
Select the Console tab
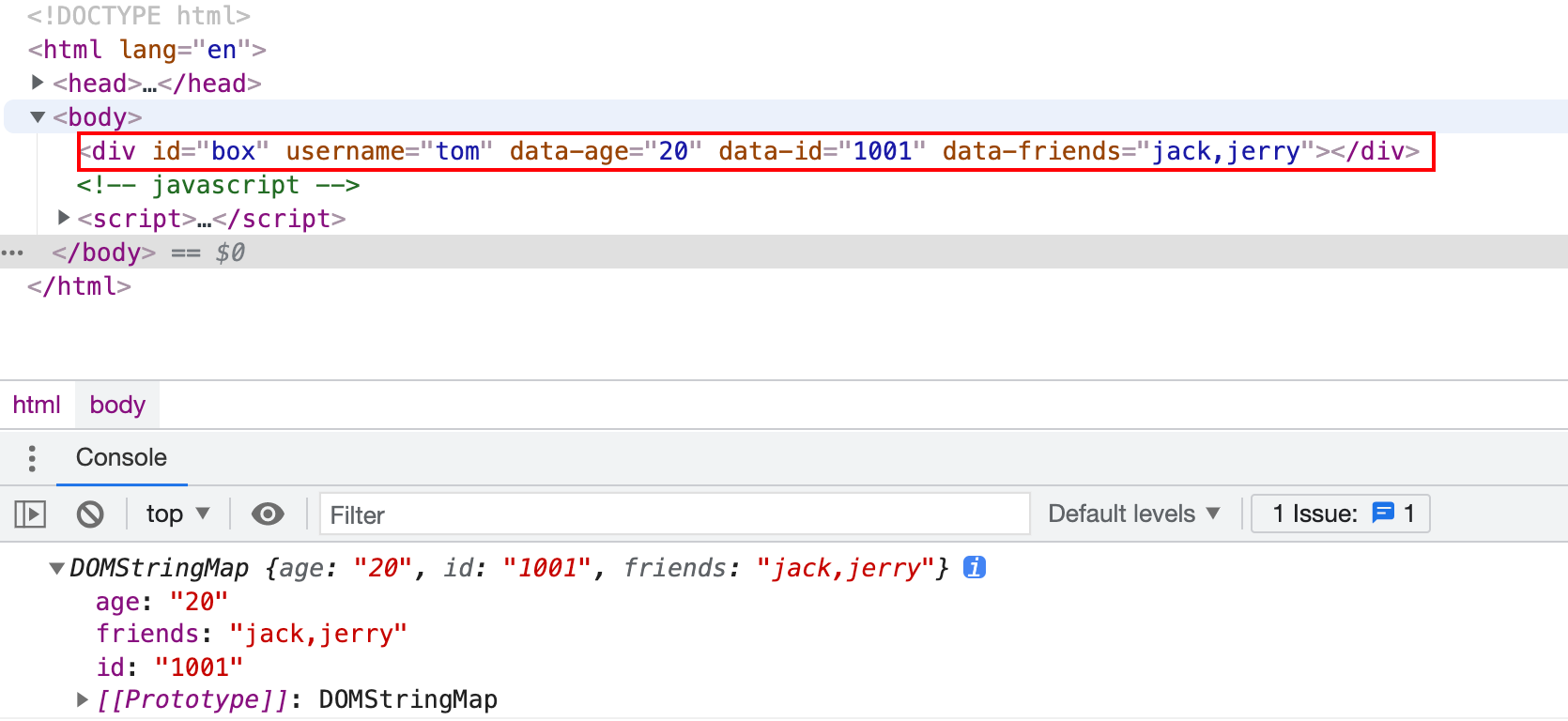click(x=121, y=457)
